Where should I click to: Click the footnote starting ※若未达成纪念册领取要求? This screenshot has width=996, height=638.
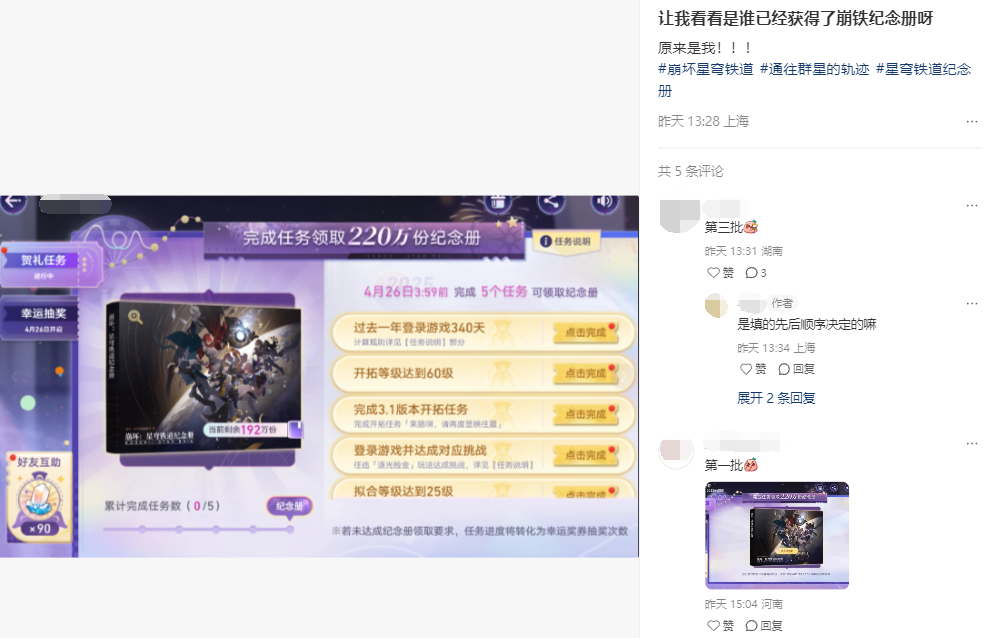pyautogui.click(x=480, y=531)
